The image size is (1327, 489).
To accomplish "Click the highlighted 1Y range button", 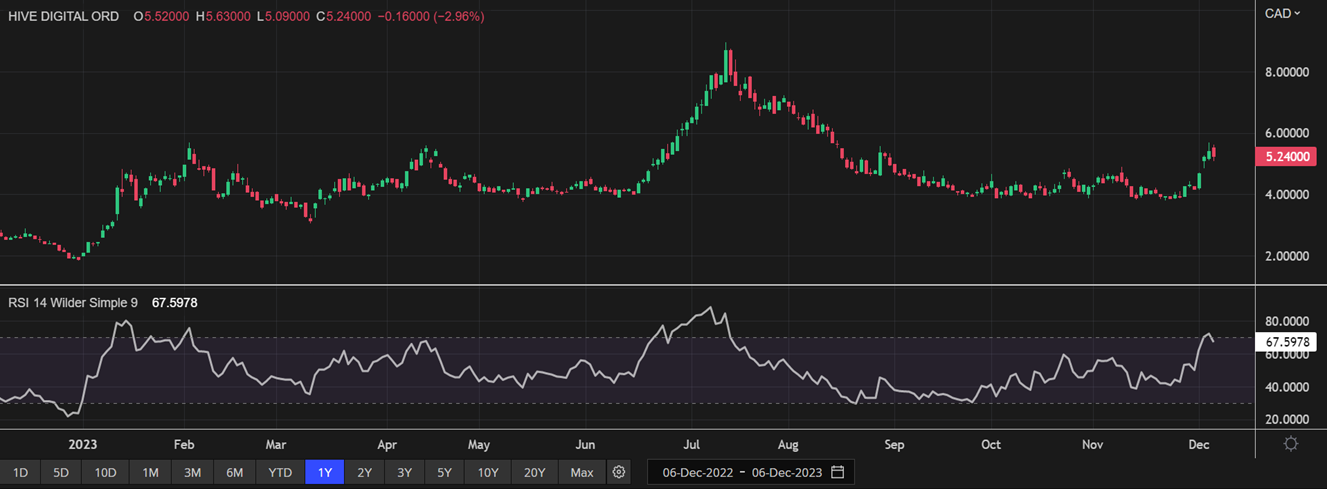I will point(323,472).
